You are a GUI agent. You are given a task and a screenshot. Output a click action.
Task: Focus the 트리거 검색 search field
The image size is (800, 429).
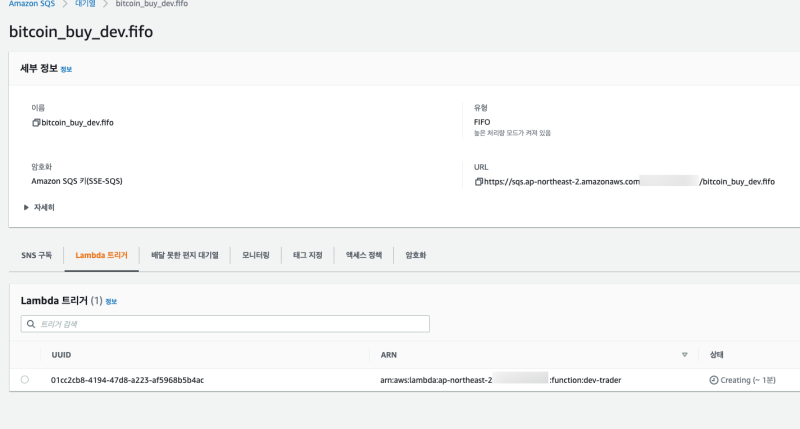[225, 324]
